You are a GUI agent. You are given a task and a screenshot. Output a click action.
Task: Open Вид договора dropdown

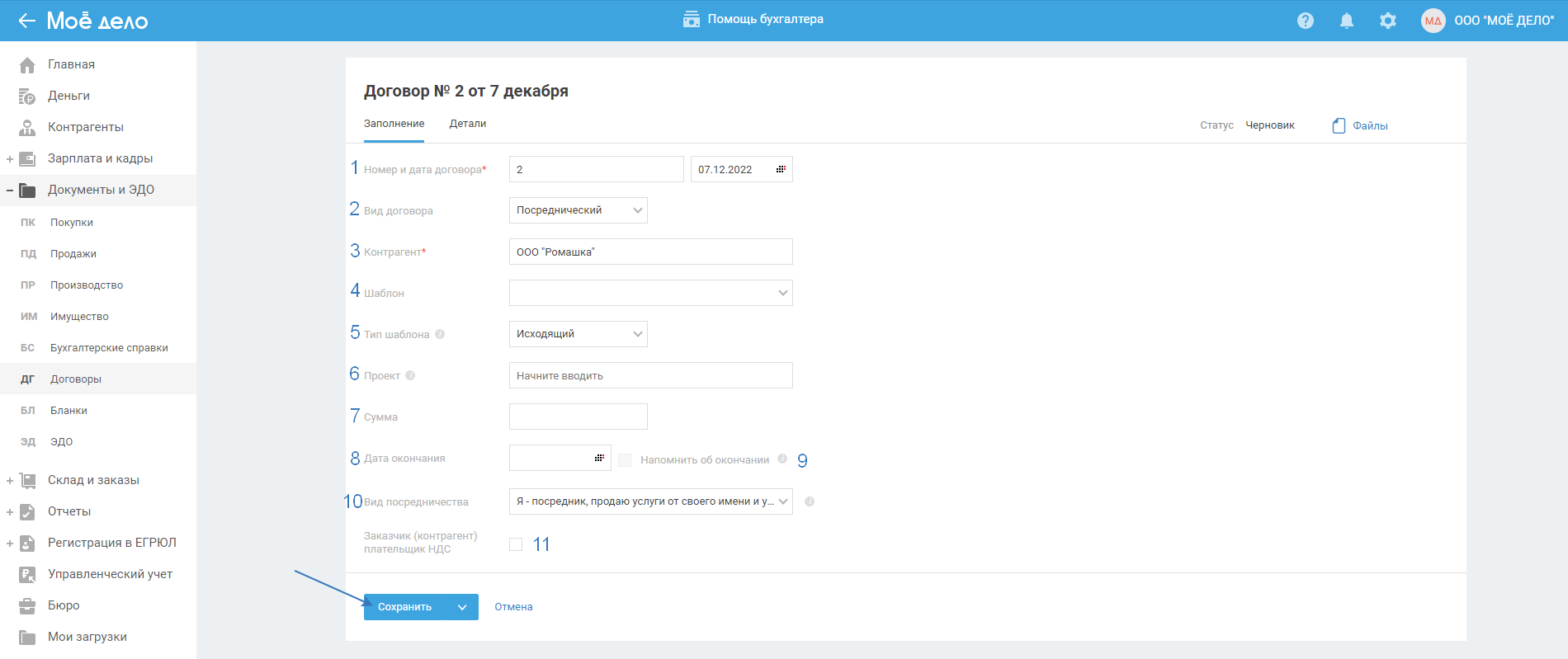click(x=578, y=210)
